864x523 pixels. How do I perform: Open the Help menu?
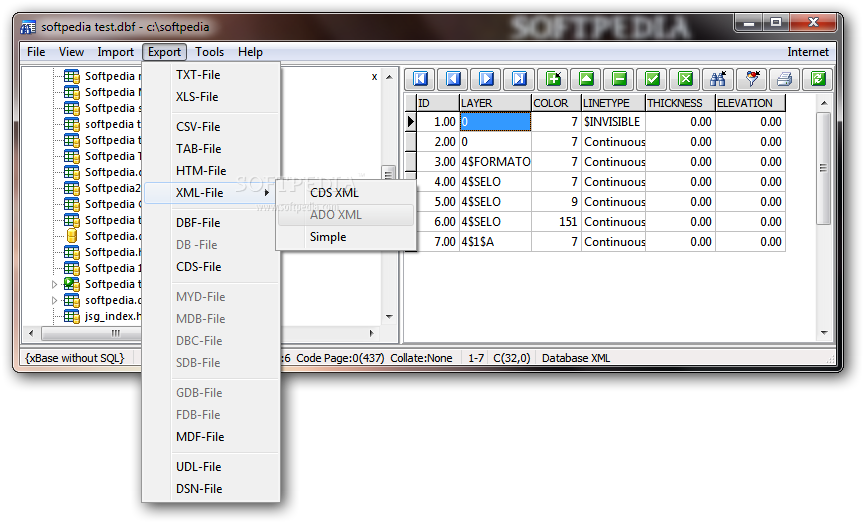pyautogui.click(x=250, y=52)
